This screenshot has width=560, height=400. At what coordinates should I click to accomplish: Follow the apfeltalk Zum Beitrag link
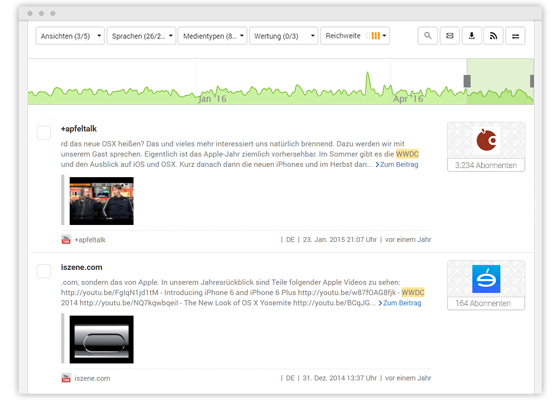click(x=397, y=165)
